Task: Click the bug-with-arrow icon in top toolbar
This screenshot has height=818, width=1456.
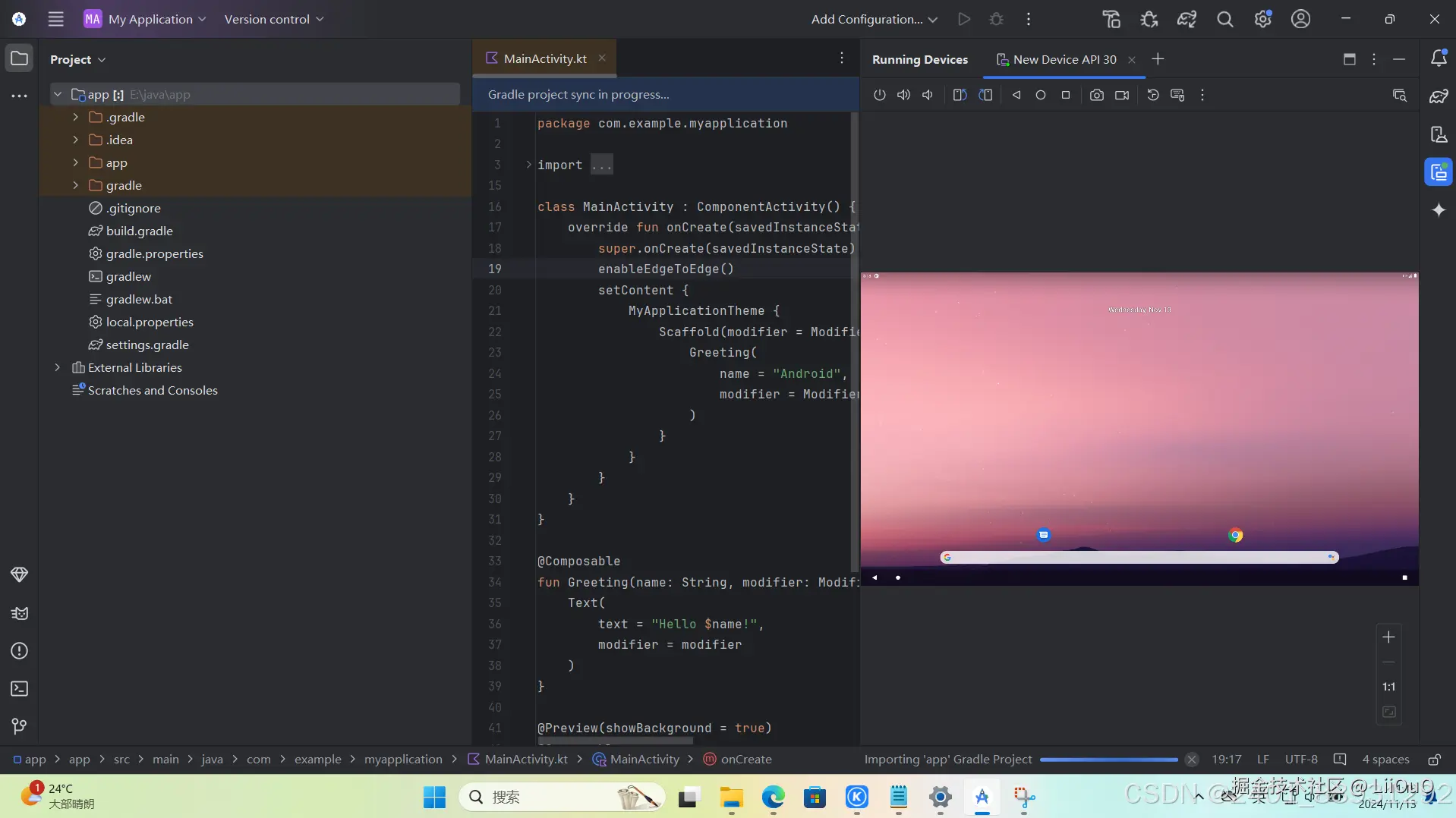Action: 1149,19
